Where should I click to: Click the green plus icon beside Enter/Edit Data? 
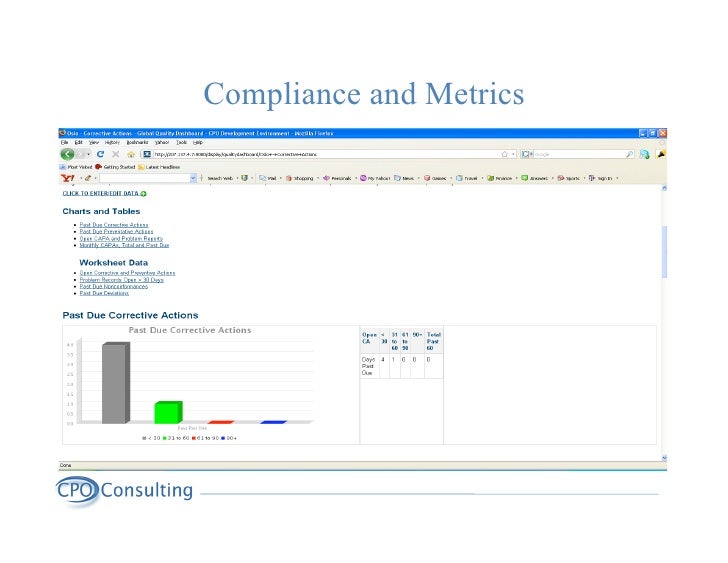pos(143,194)
